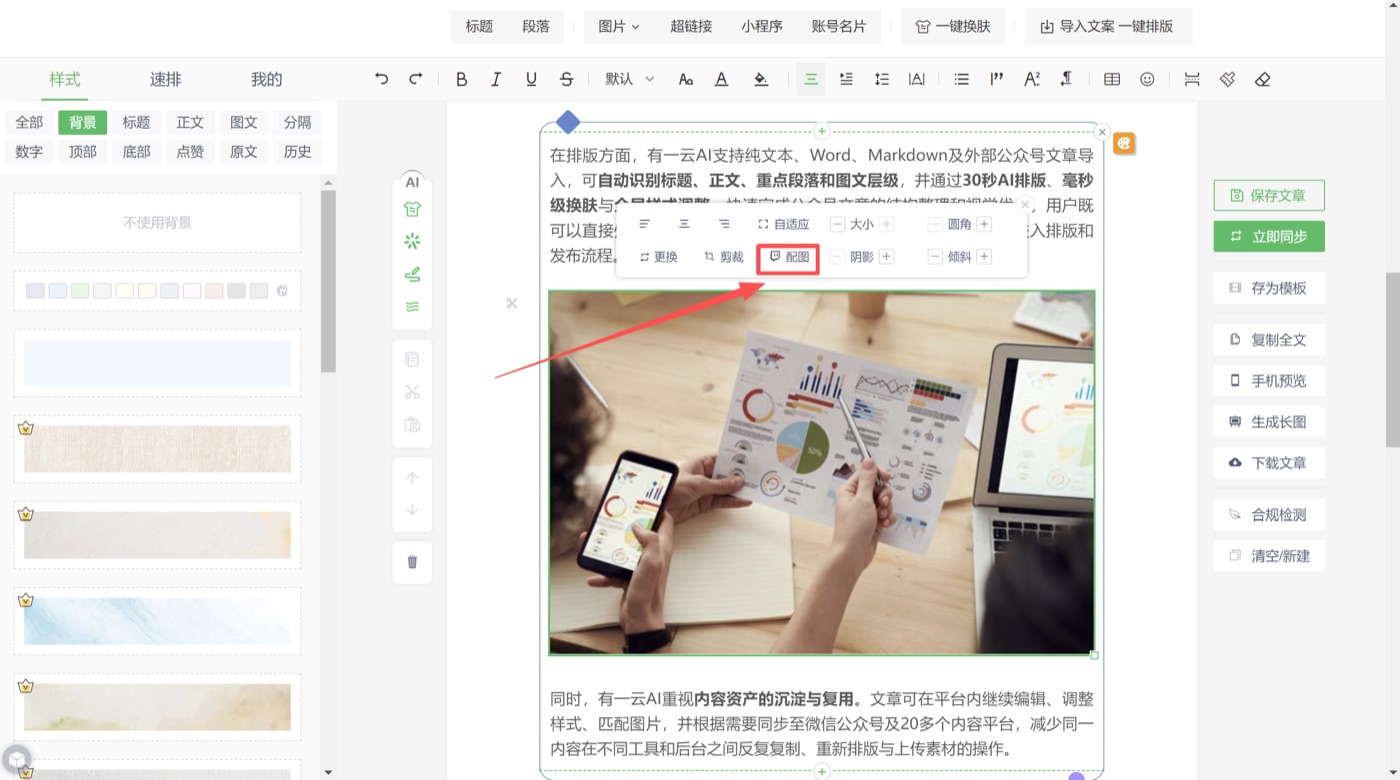1400x780 pixels.
Task: Pick the light green color swatch
Action: click(80, 291)
